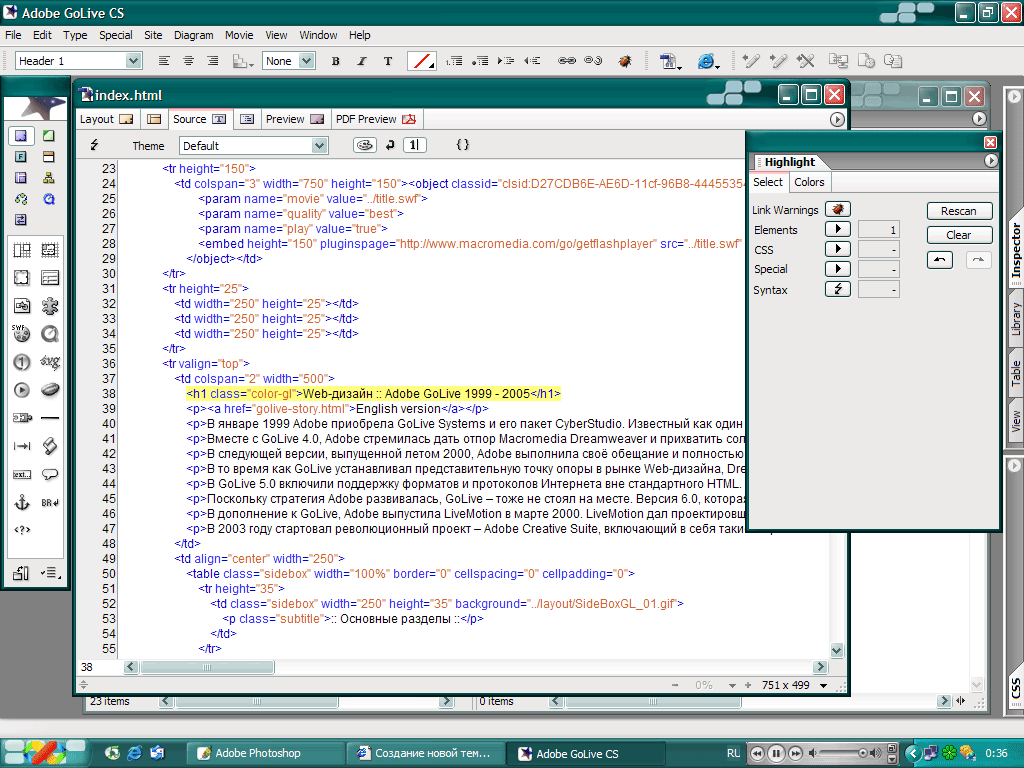Viewport: 1024px width, 768px height.
Task: Align text center in the toolbar
Action: (188, 61)
